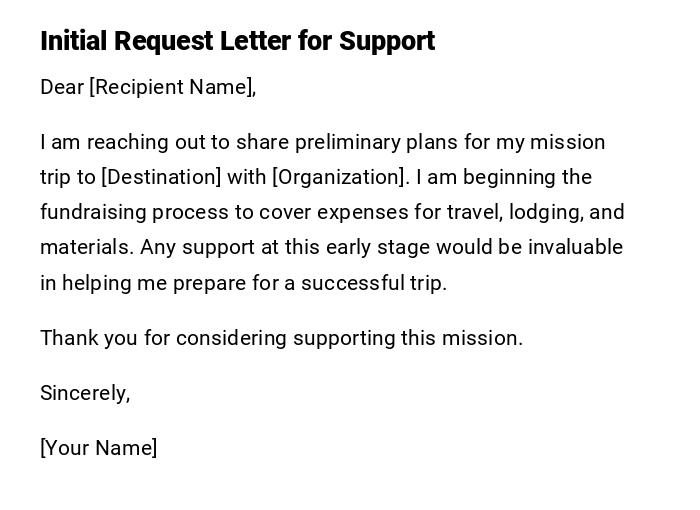Select the [Recipient Name] placeholder
Screen dimensions: 700x510
click(x=172, y=87)
